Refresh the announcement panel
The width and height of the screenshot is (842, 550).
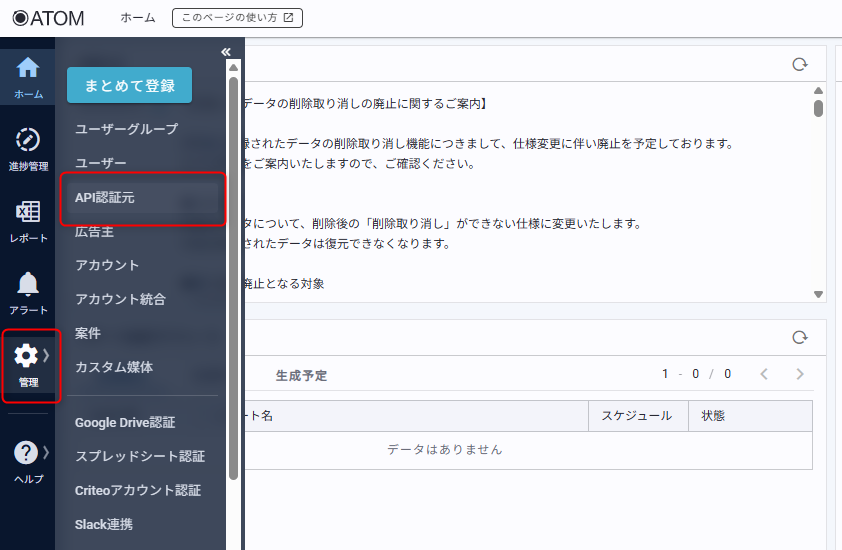799,64
